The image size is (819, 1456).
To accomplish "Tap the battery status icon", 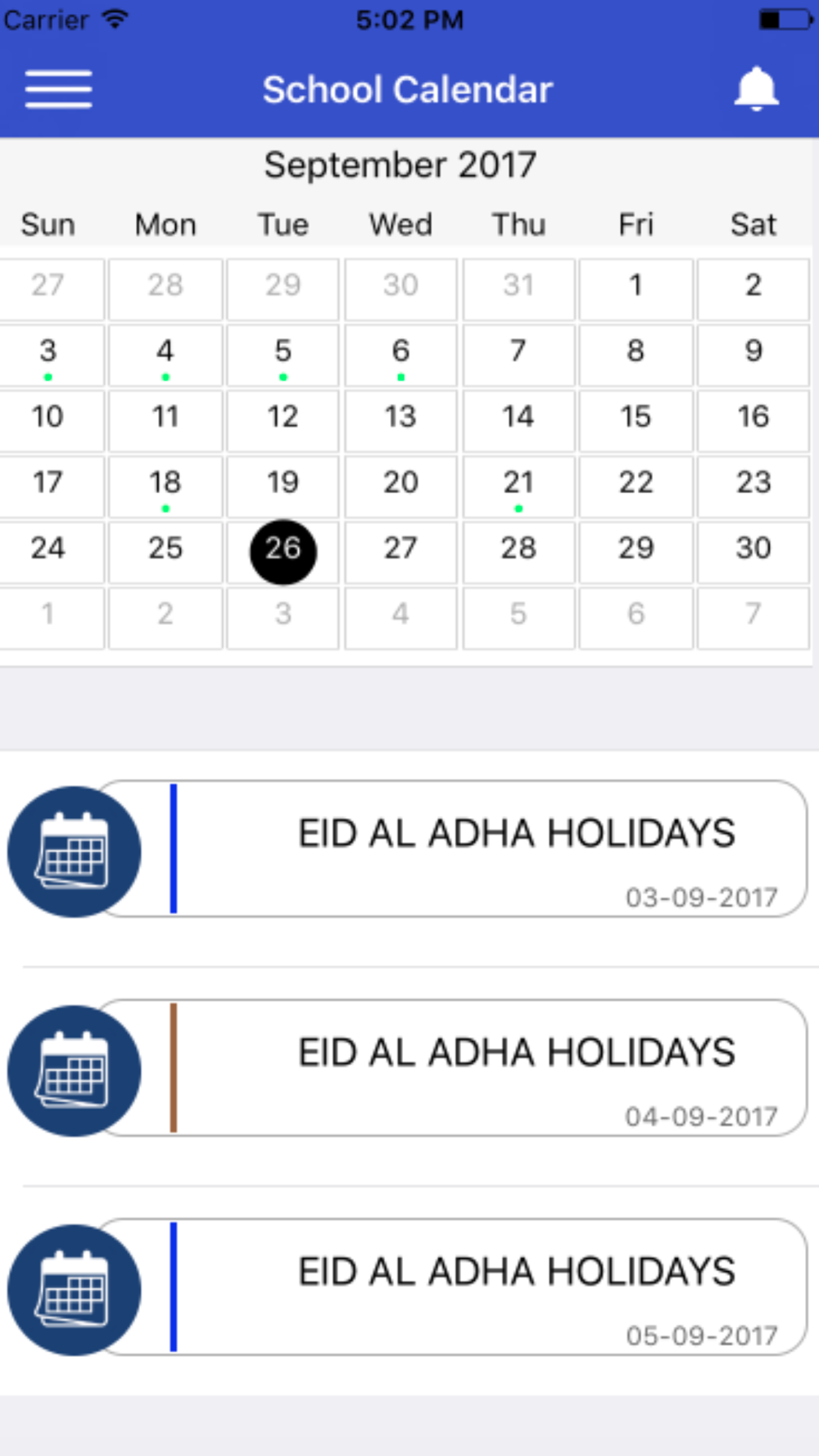I will tap(785, 19).
